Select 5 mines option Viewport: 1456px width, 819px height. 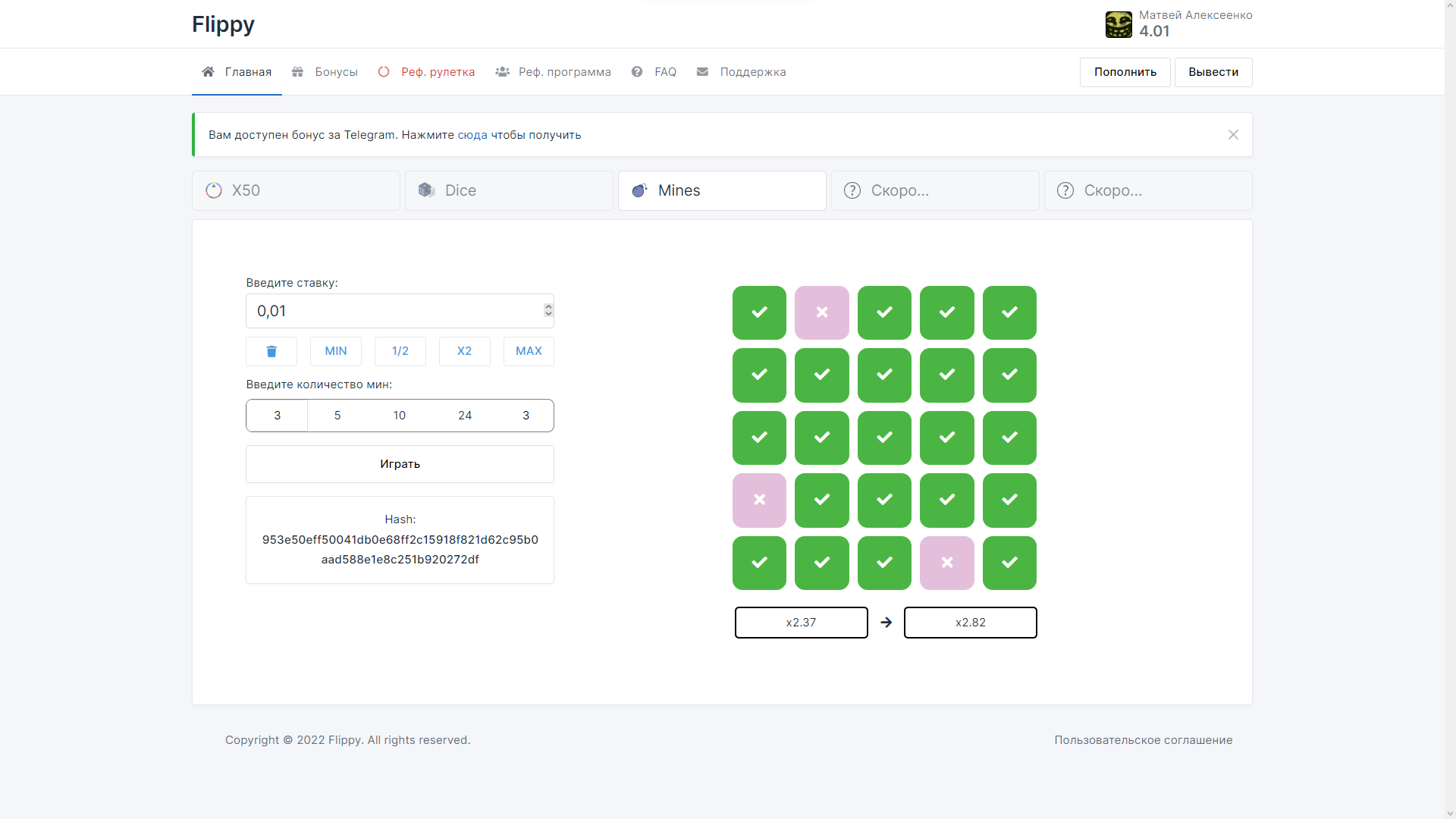pos(337,416)
